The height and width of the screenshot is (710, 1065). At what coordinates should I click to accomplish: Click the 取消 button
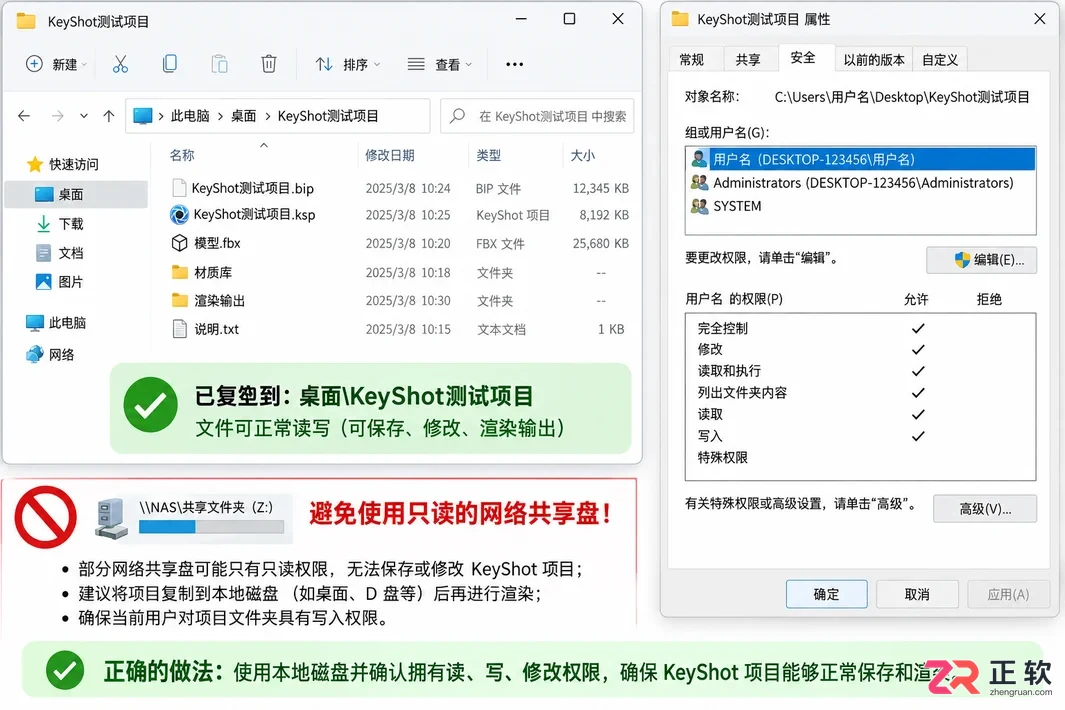(917, 594)
